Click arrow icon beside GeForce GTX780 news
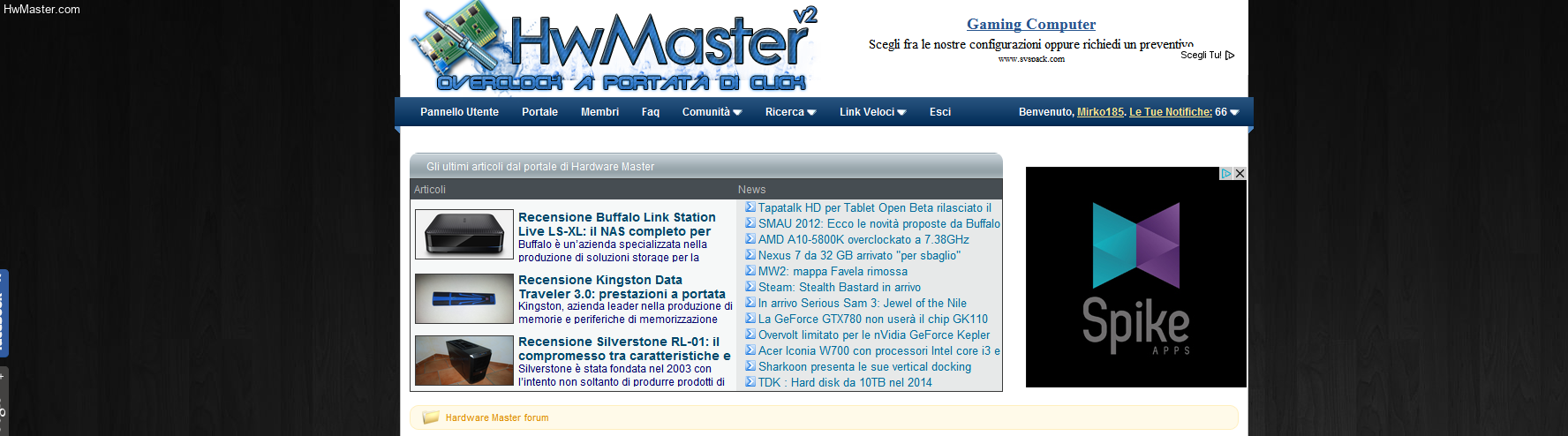The width and height of the screenshot is (1568, 436). click(750, 319)
